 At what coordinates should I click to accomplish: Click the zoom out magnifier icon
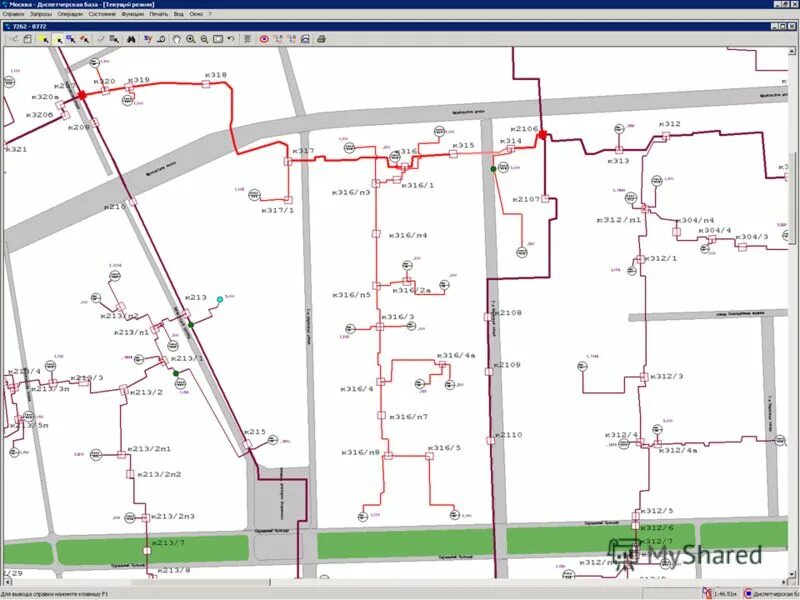204,39
